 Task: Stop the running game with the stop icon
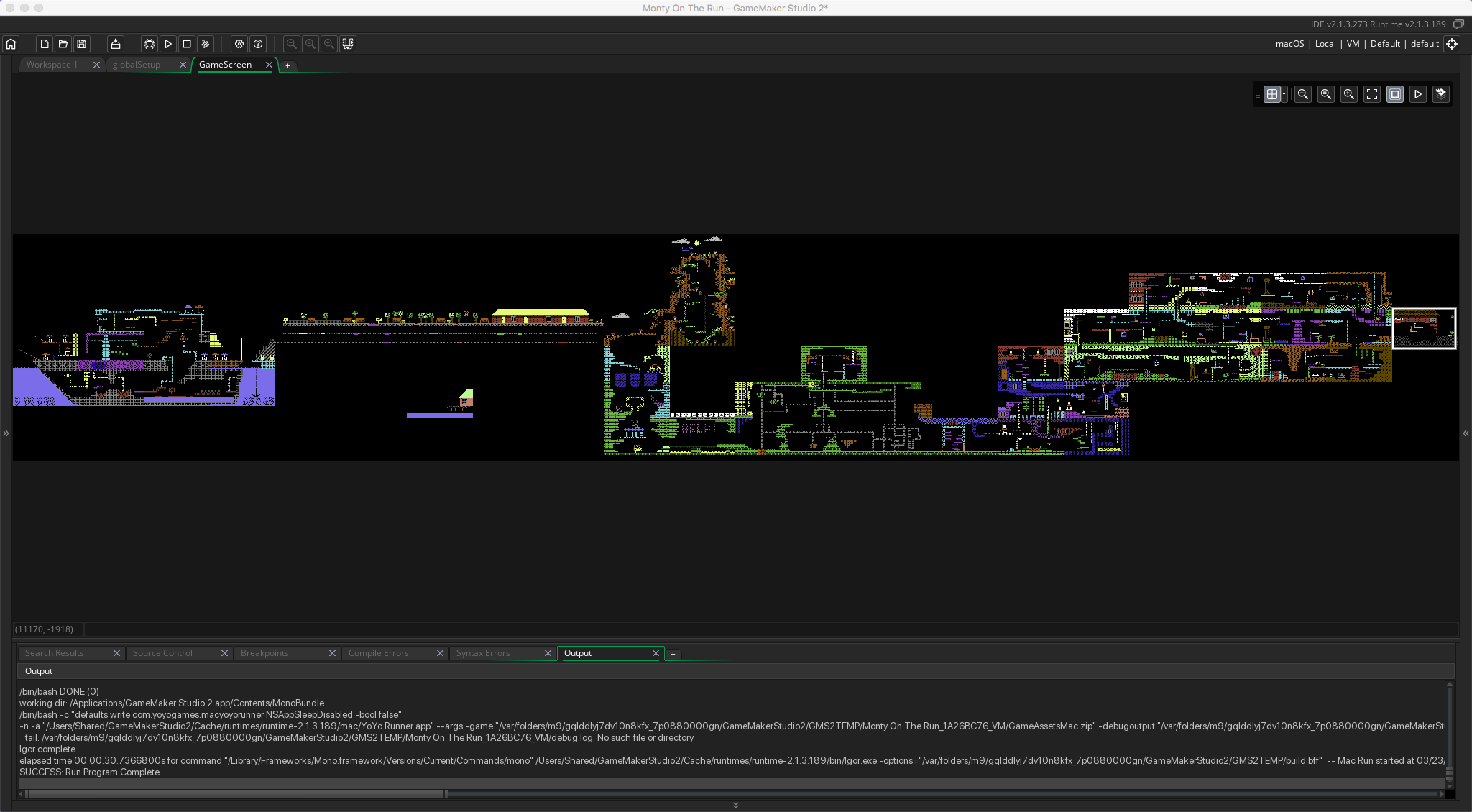click(x=187, y=44)
